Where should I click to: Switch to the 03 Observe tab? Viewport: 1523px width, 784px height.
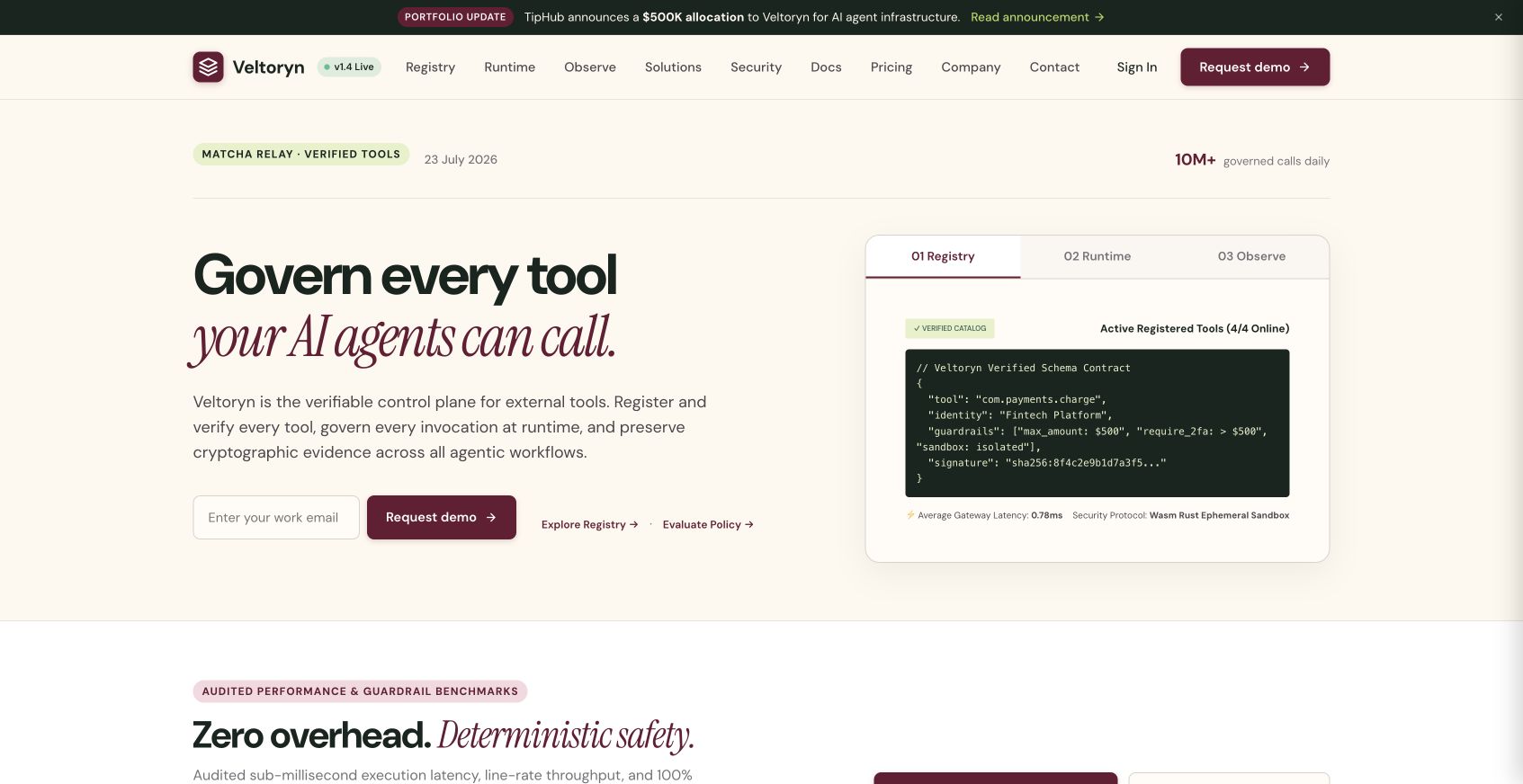click(1251, 256)
